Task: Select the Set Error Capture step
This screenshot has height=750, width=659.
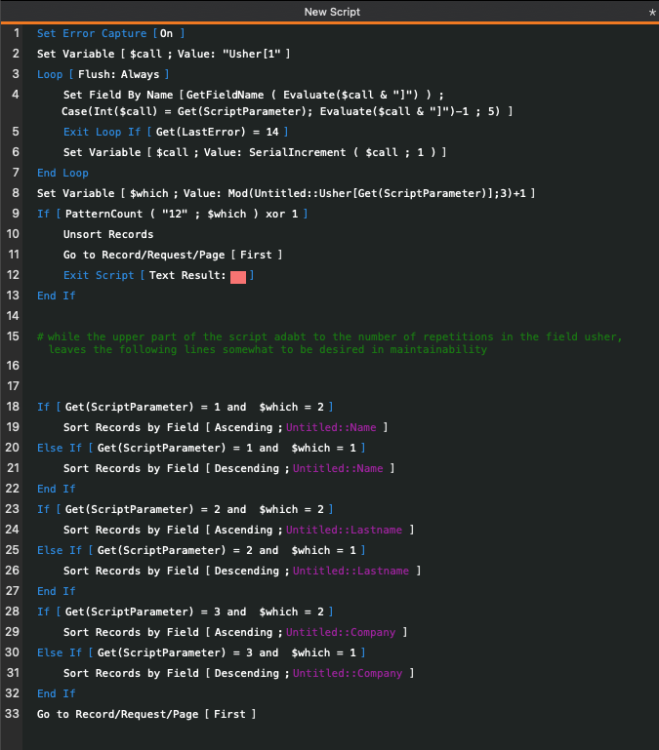Action: (110, 33)
